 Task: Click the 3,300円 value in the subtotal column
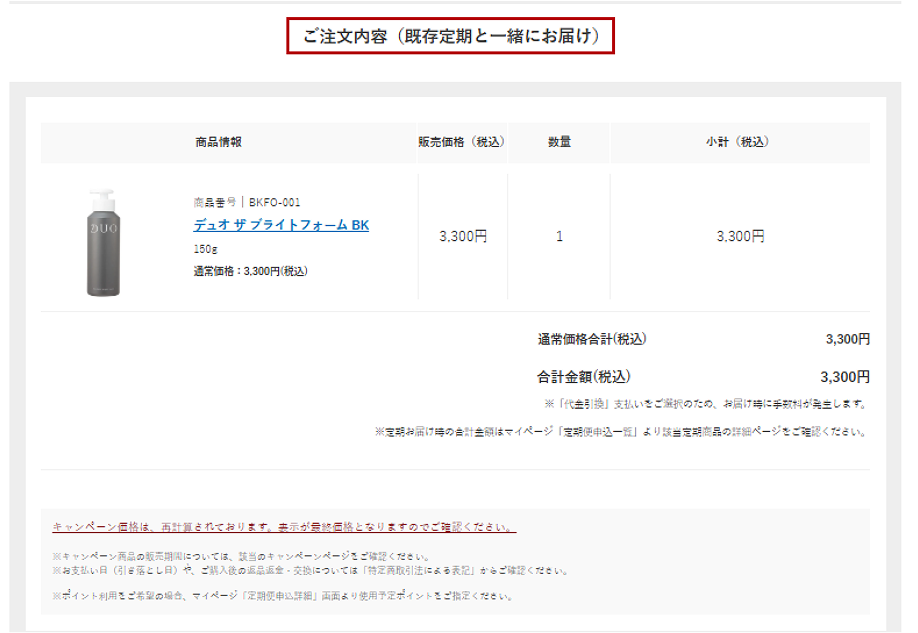740,237
